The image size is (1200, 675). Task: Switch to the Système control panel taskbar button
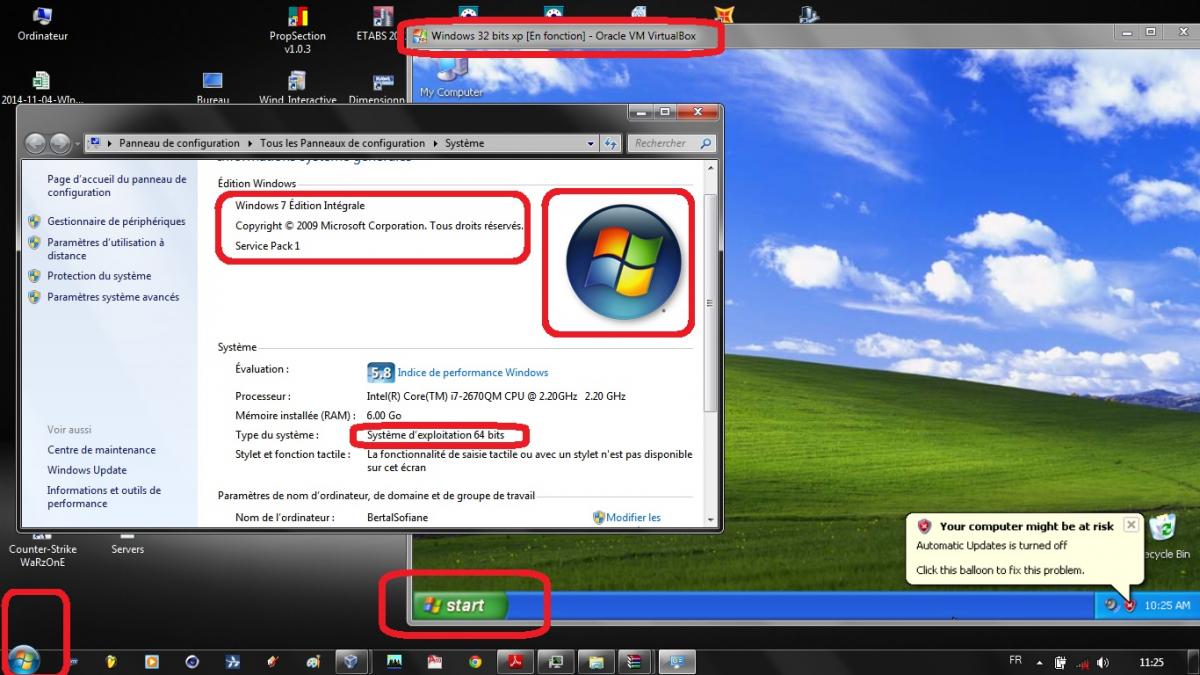(x=677, y=661)
